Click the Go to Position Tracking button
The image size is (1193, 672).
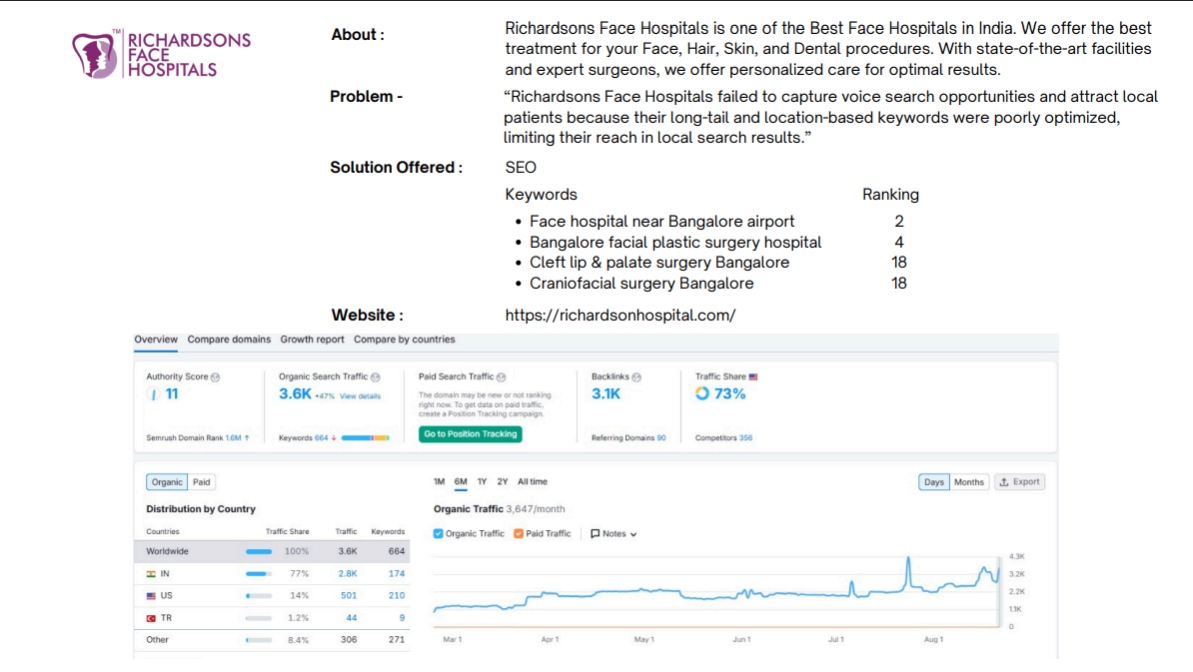click(470, 434)
